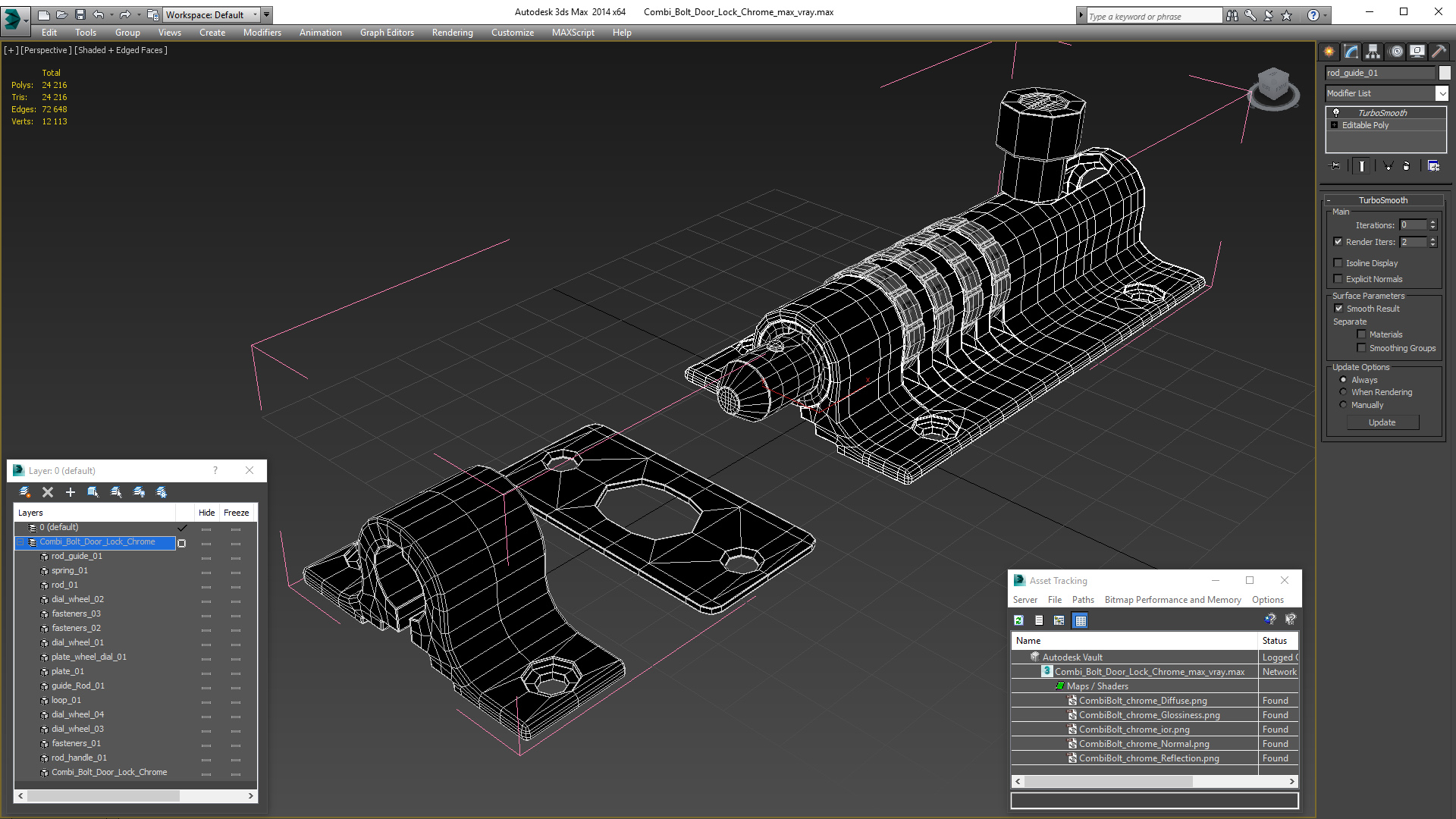Screen dimensions: 1456x819
Task: Select When Rendering update option
Action: coord(1343,392)
